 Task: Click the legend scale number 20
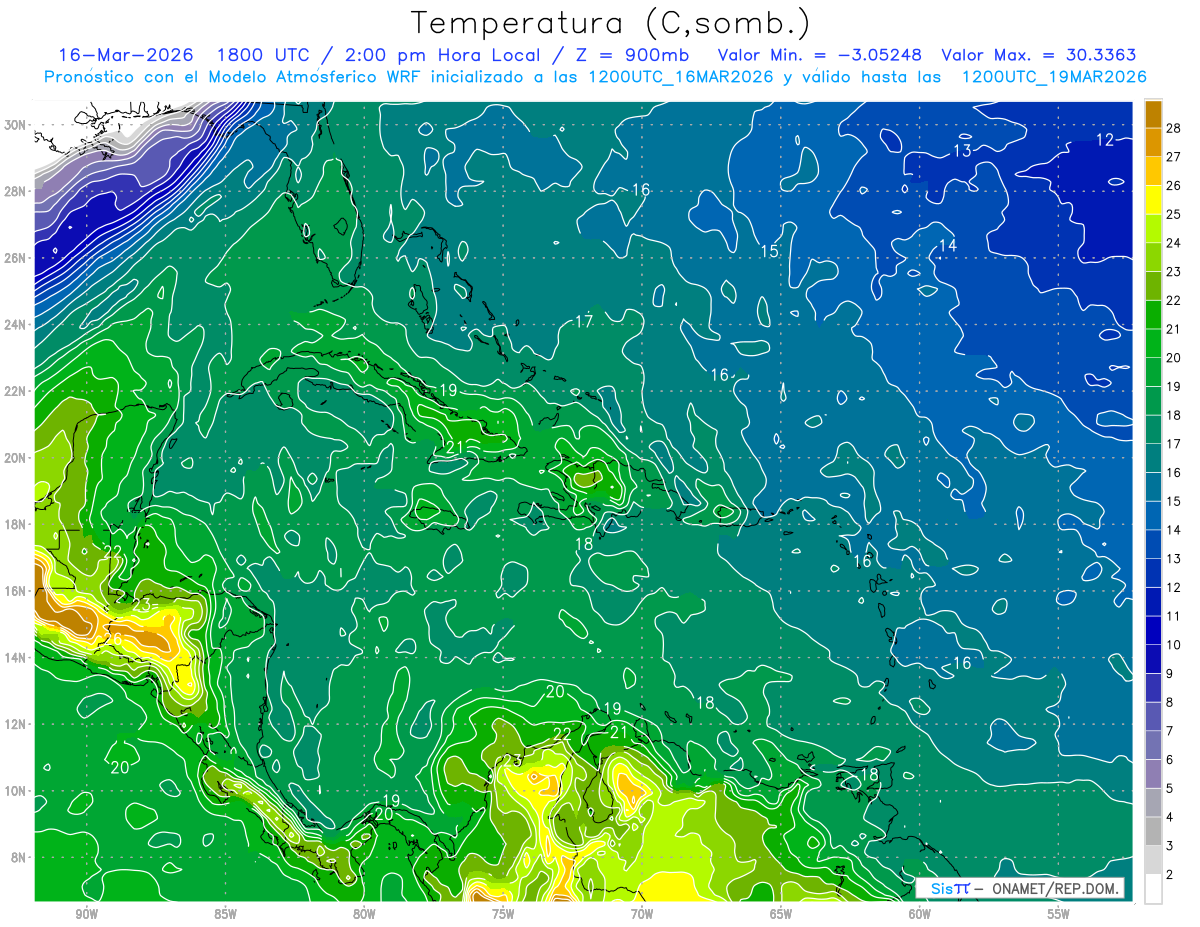(x=1175, y=358)
